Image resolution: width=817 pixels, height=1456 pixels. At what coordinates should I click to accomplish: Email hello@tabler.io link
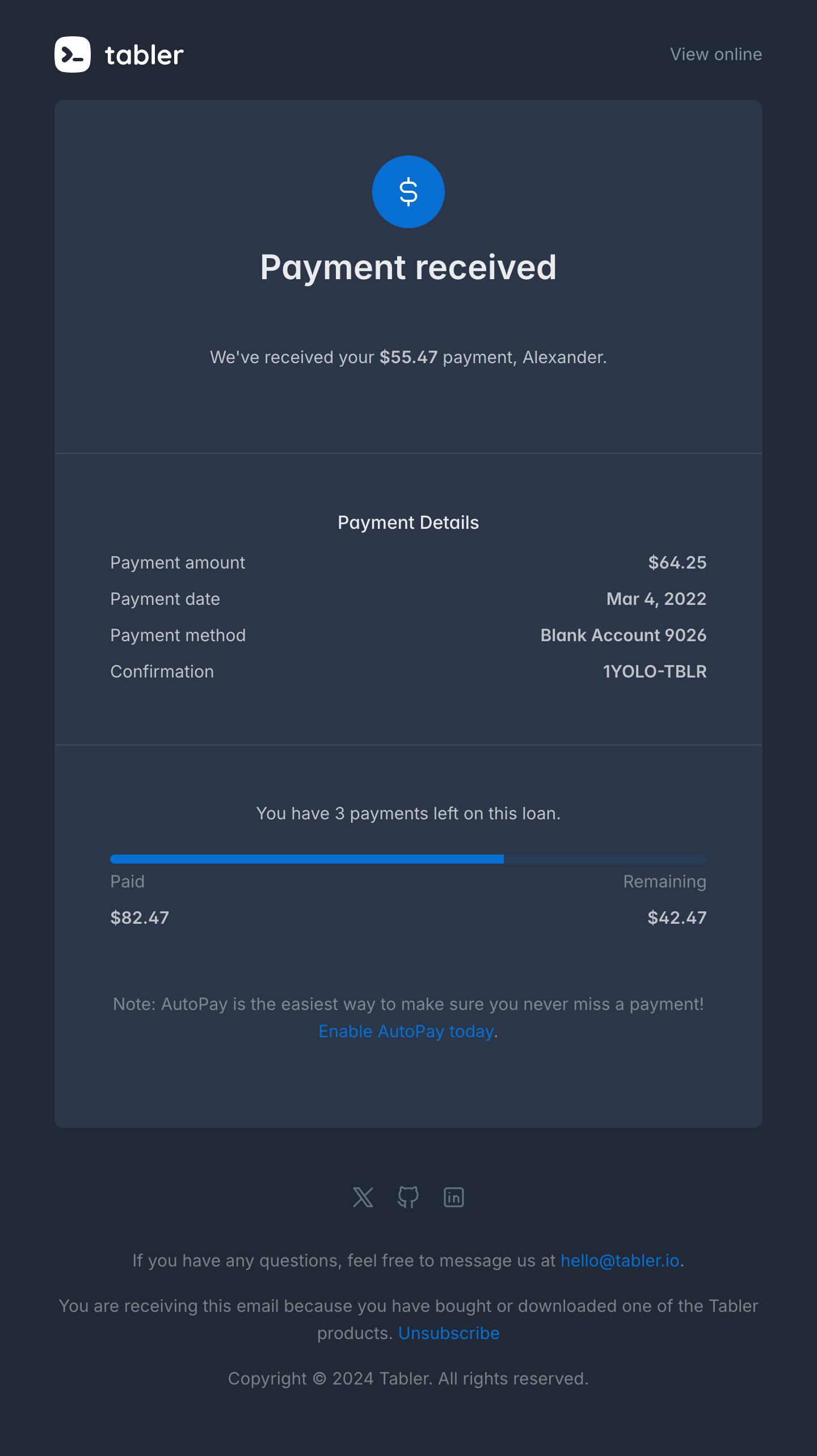pos(620,1260)
